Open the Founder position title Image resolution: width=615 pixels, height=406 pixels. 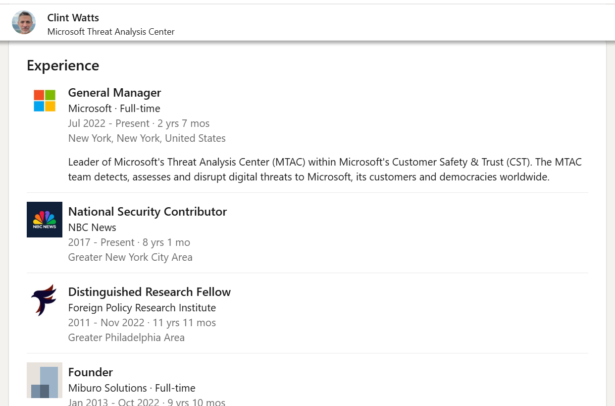pos(91,372)
